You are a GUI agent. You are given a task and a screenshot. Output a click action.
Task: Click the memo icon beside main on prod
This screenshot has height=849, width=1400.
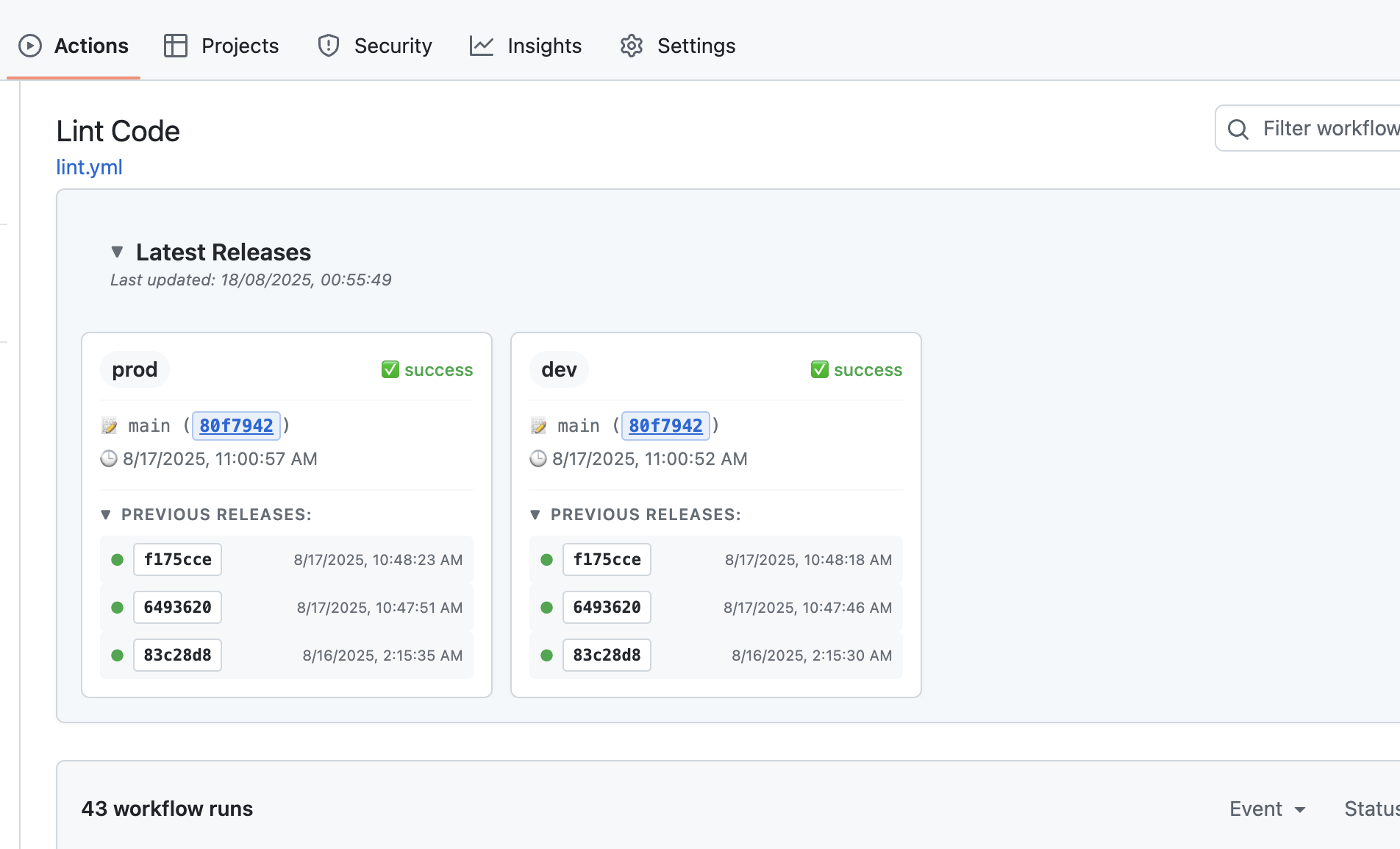pos(110,425)
